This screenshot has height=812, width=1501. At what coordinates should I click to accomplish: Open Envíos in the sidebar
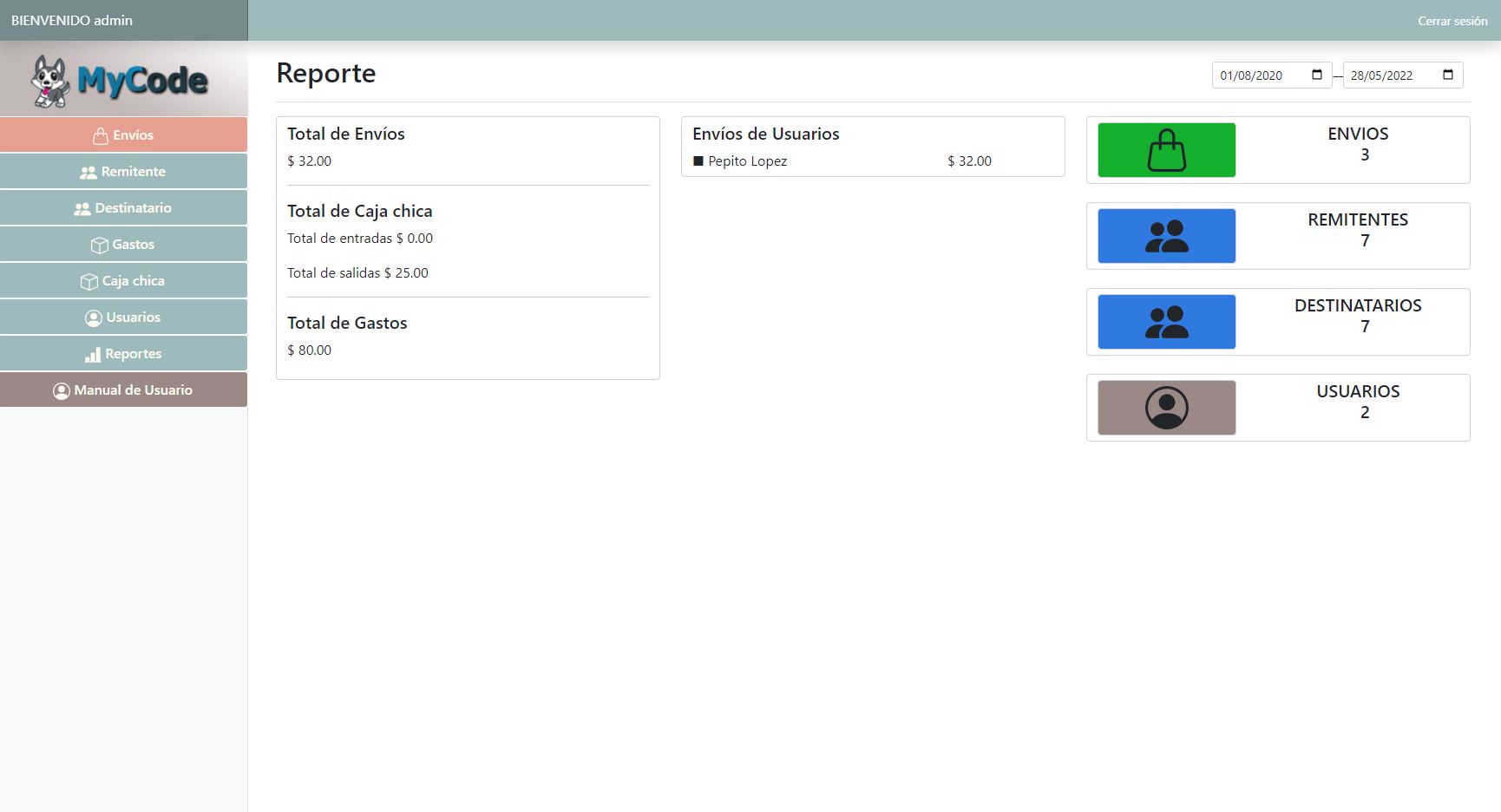[x=123, y=135]
